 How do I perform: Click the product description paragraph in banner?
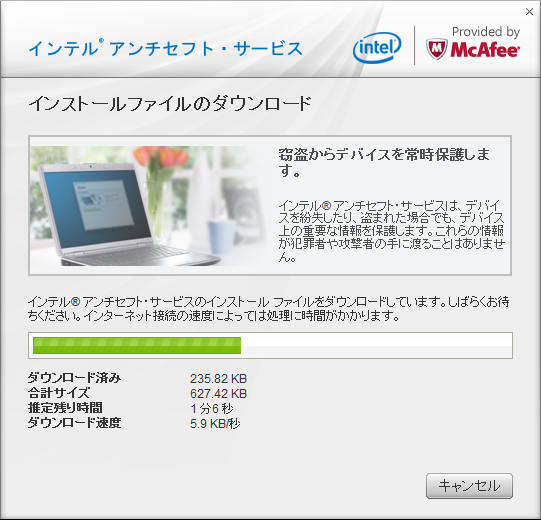tap(391, 231)
